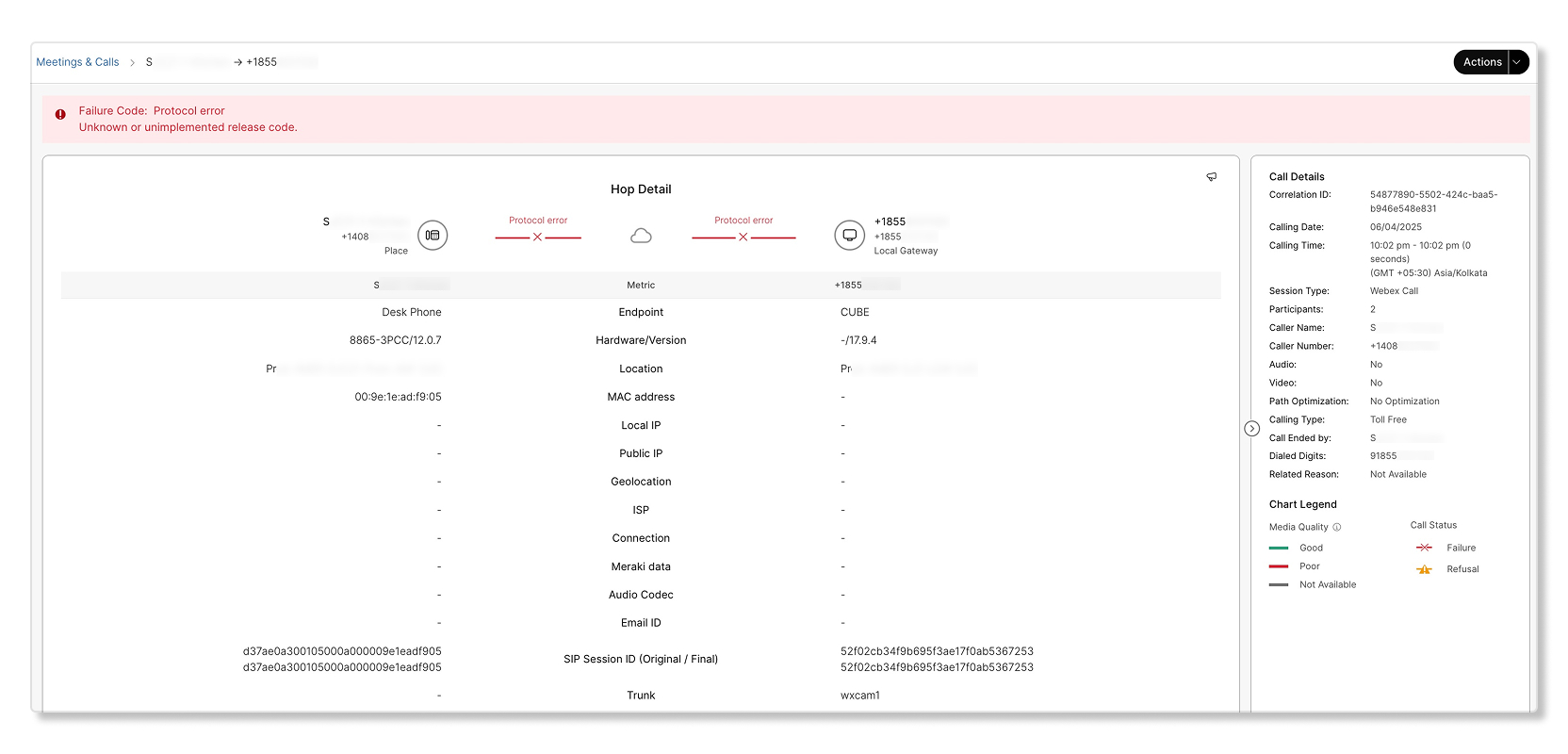1568x754 pixels.
Task: Click the Metric column header
Action: pyautogui.click(x=641, y=286)
